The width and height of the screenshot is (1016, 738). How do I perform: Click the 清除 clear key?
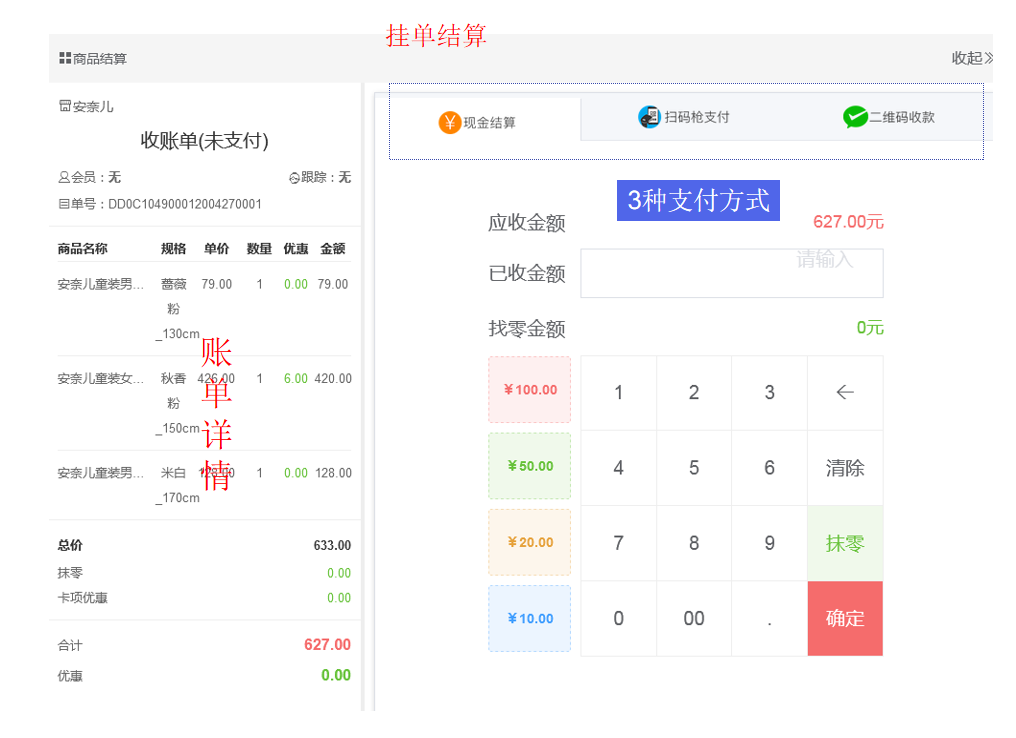845,468
